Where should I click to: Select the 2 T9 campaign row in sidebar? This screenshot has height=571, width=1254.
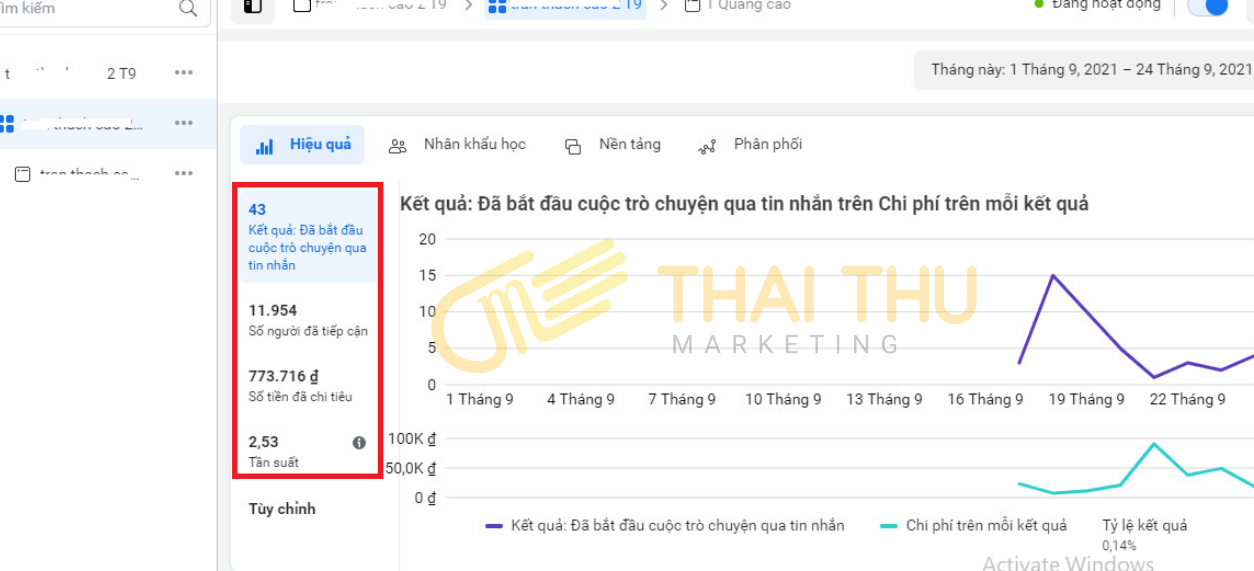pyautogui.click(x=108, y=73)
